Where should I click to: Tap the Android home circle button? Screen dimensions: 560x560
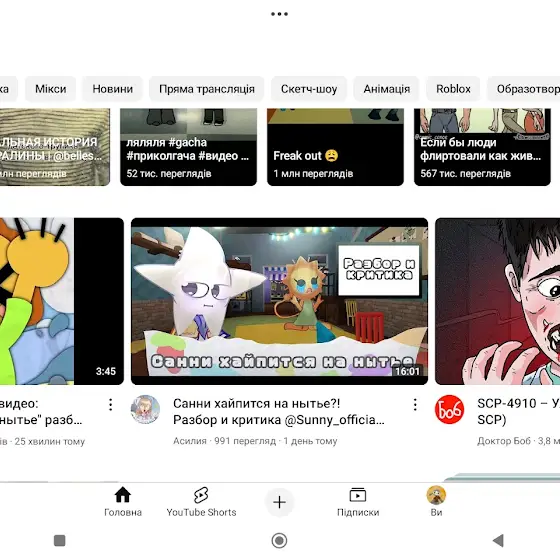click(x=279, y=540)
